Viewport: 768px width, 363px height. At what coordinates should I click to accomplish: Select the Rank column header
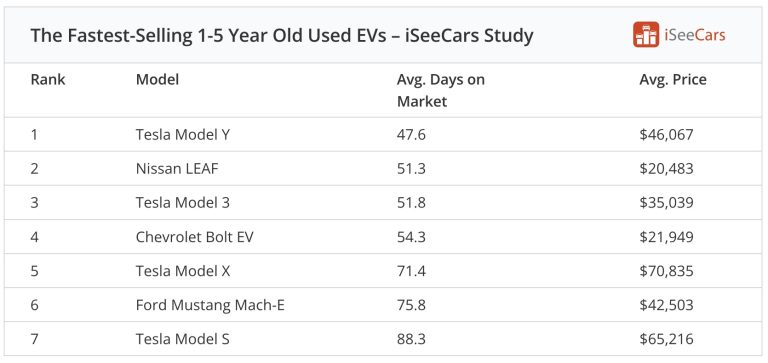48,79
